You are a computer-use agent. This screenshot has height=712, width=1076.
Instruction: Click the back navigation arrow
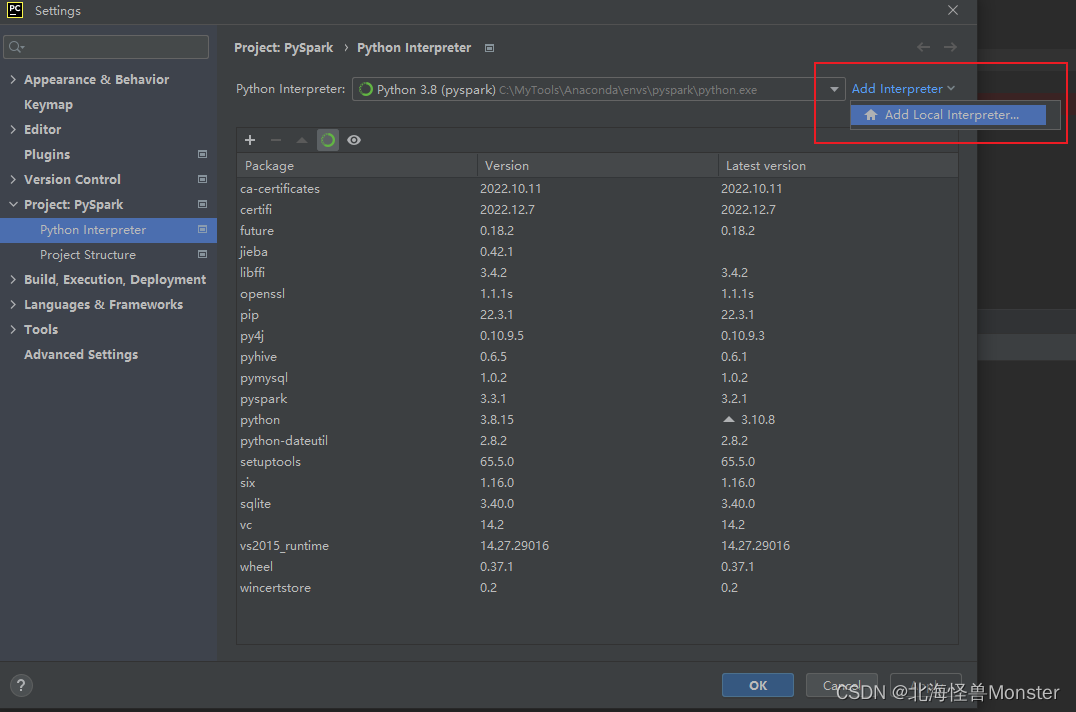924,47
